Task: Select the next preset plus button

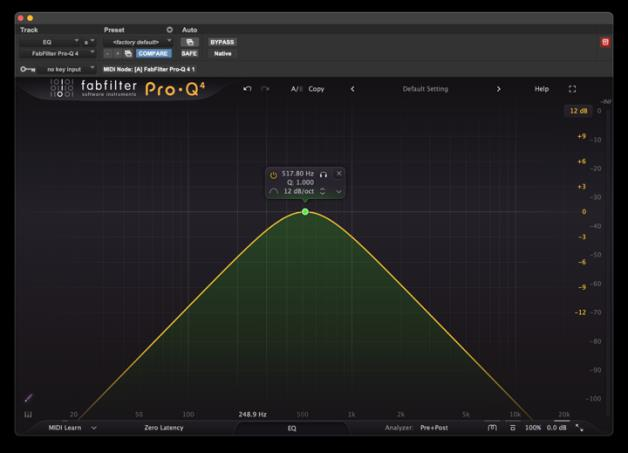Action: pyautogui.click(x=117, y=53)
